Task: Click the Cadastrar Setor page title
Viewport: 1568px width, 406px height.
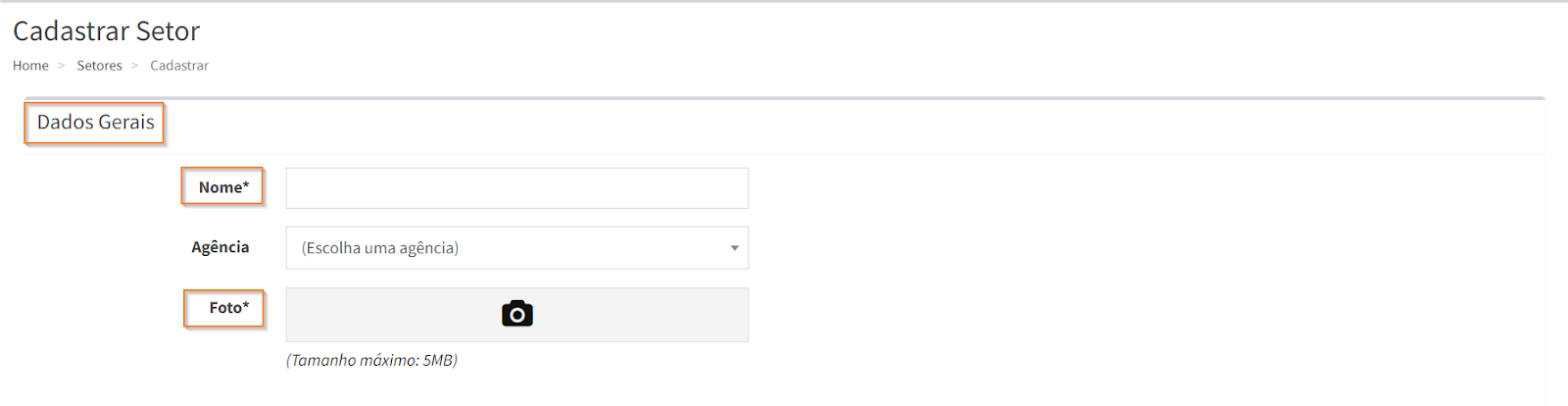Action: click(x=106, y=31)
